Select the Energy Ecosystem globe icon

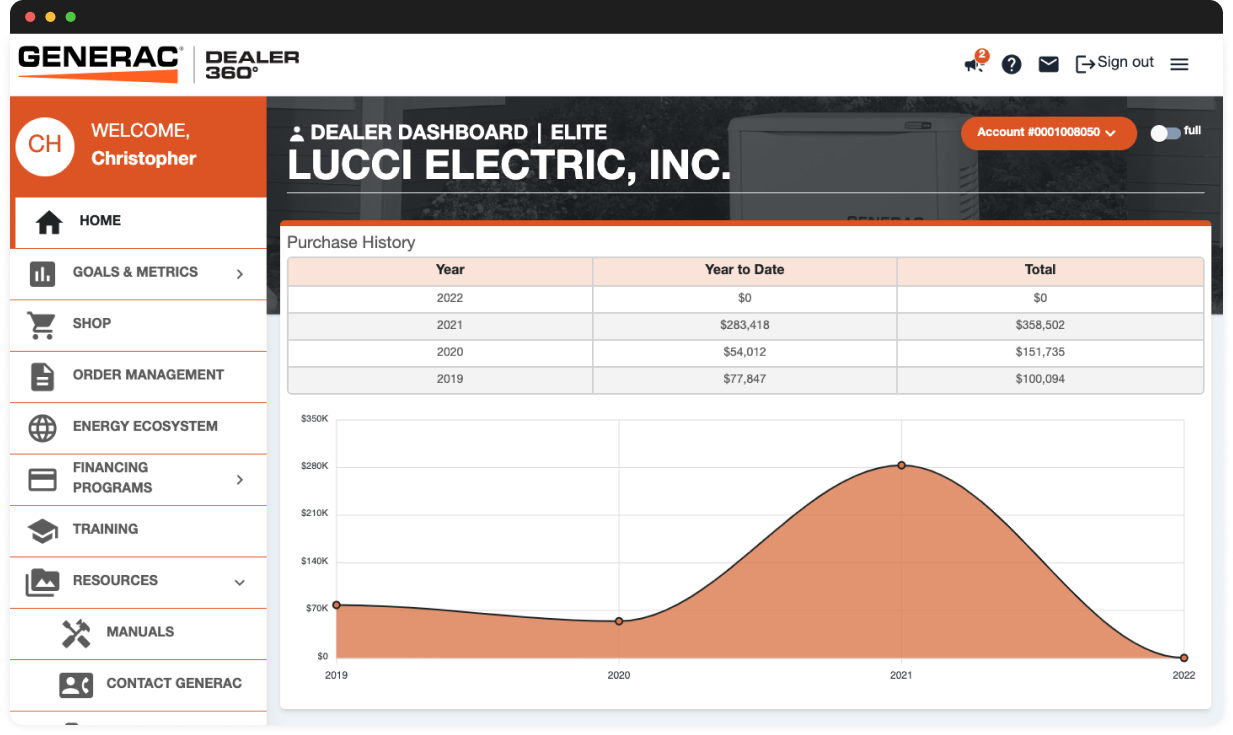[43, 427]
